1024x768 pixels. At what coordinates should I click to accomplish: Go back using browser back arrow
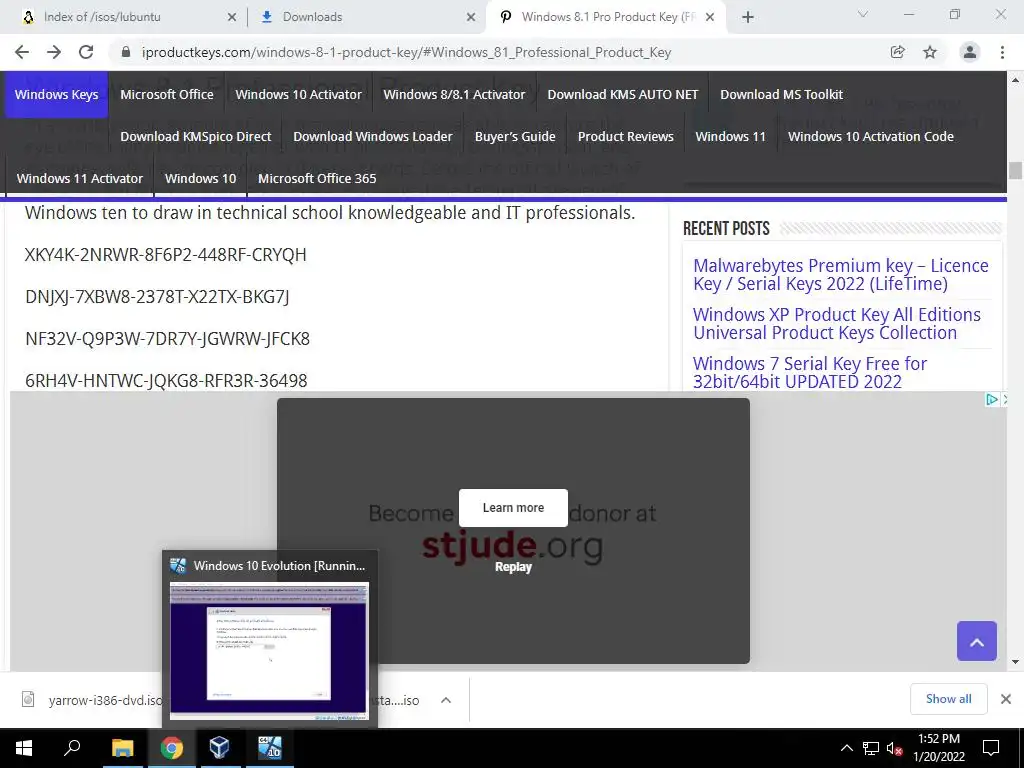click(22, 52)
